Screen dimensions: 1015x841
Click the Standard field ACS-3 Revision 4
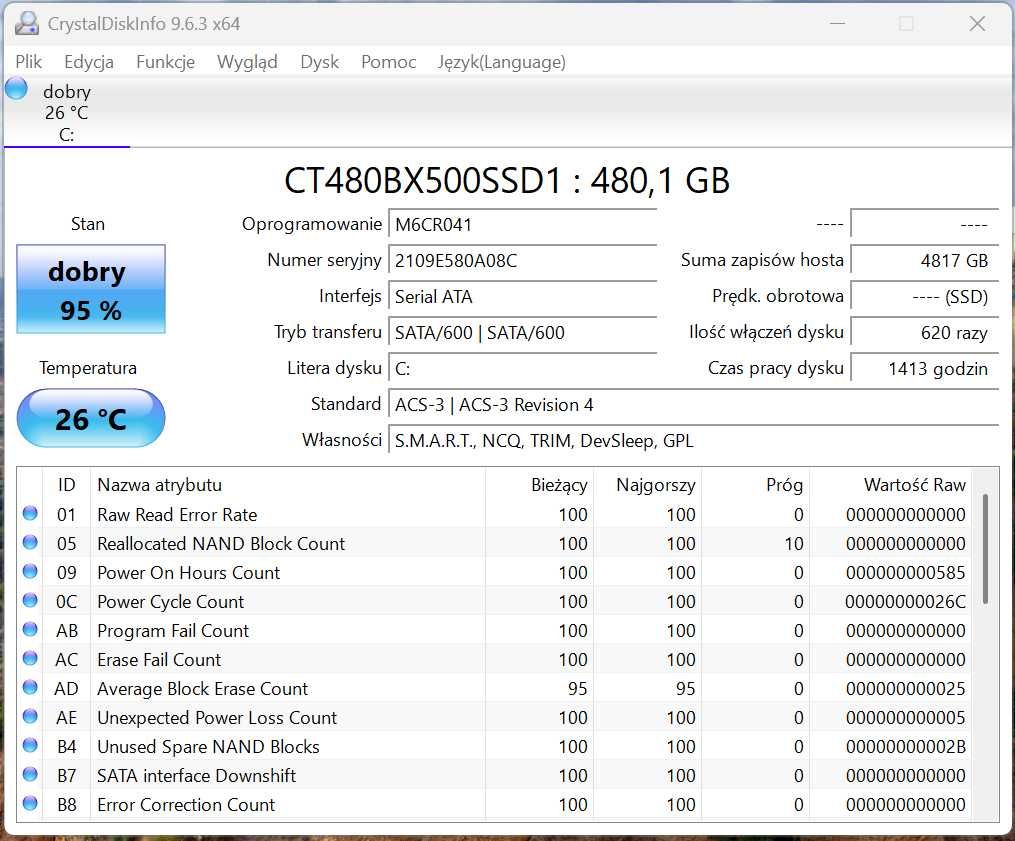[694, 405]
